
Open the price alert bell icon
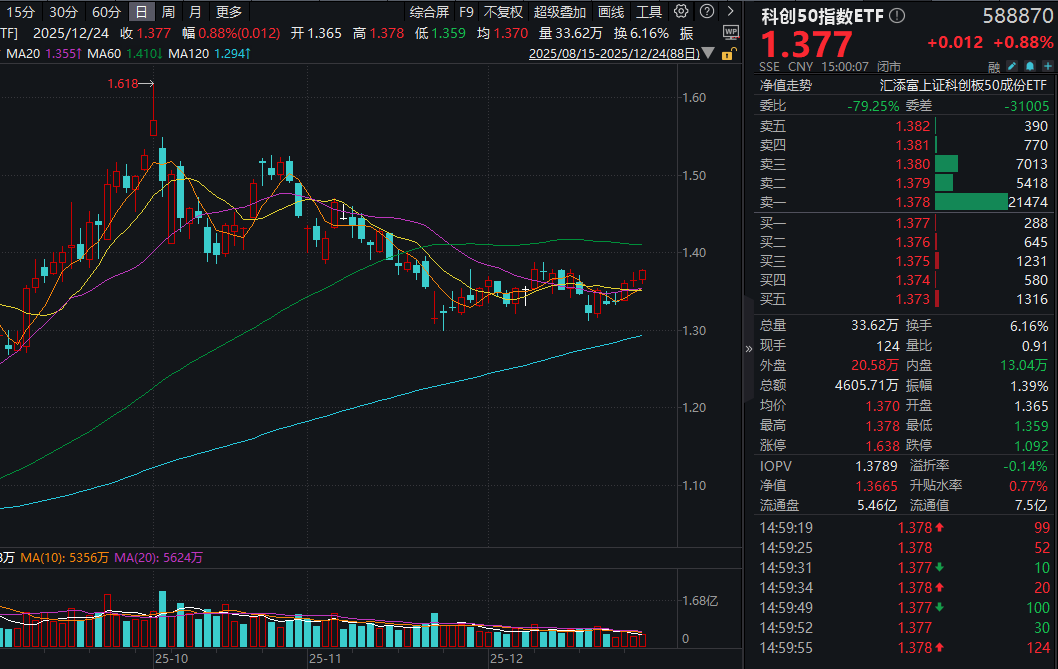(1030, 66)
